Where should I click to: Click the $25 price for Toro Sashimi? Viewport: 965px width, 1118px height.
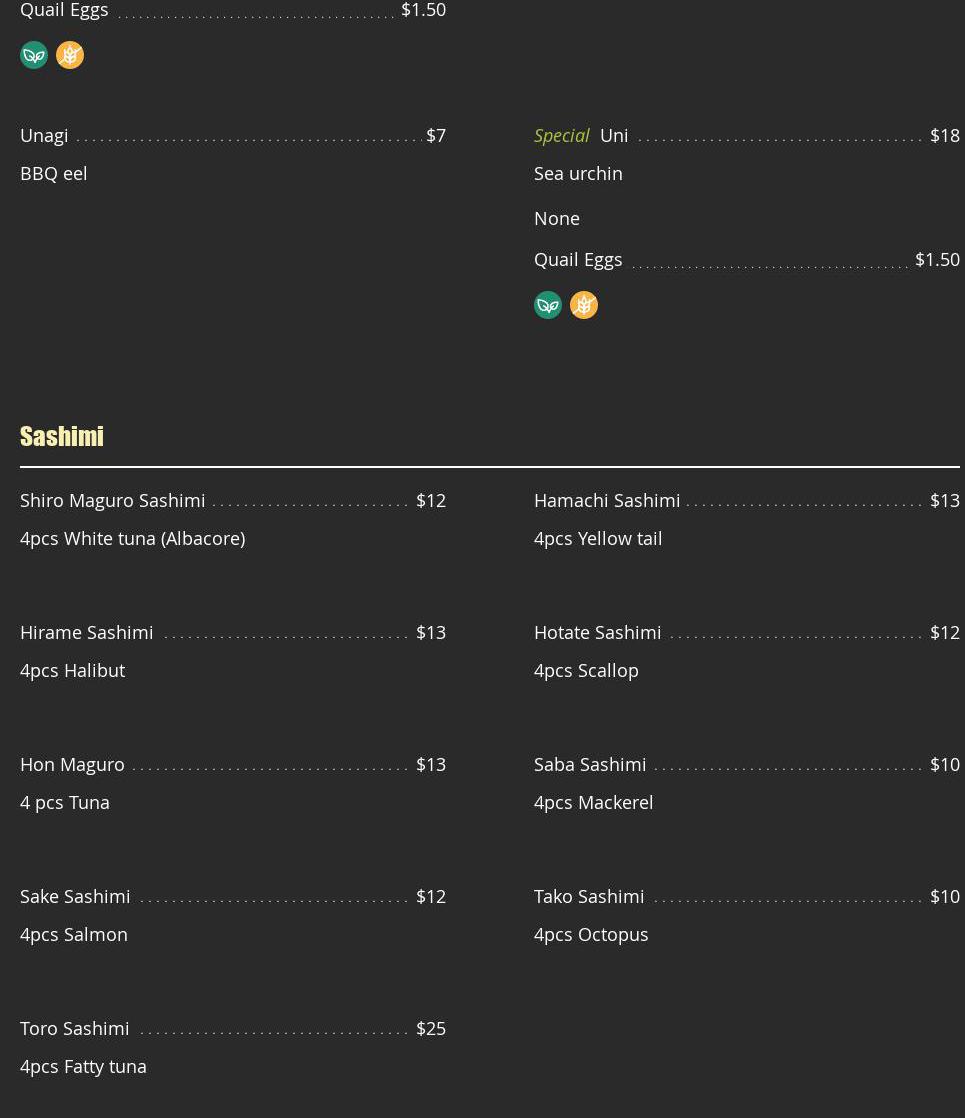431,1028
